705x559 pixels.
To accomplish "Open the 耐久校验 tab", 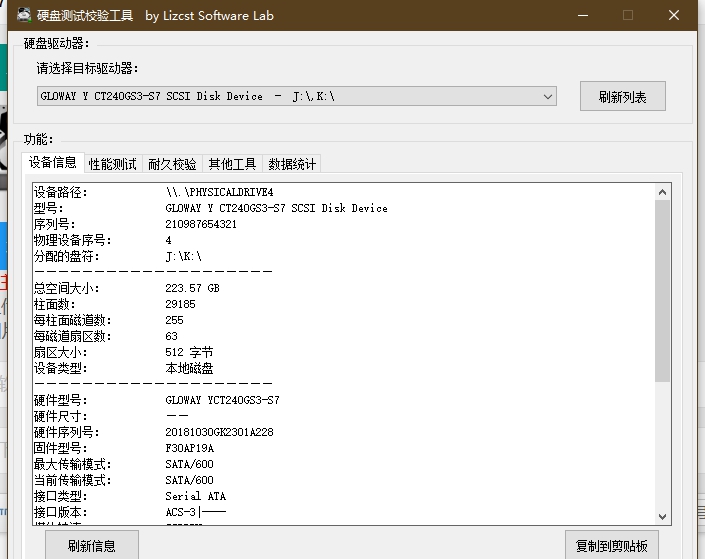I will 172,164.
